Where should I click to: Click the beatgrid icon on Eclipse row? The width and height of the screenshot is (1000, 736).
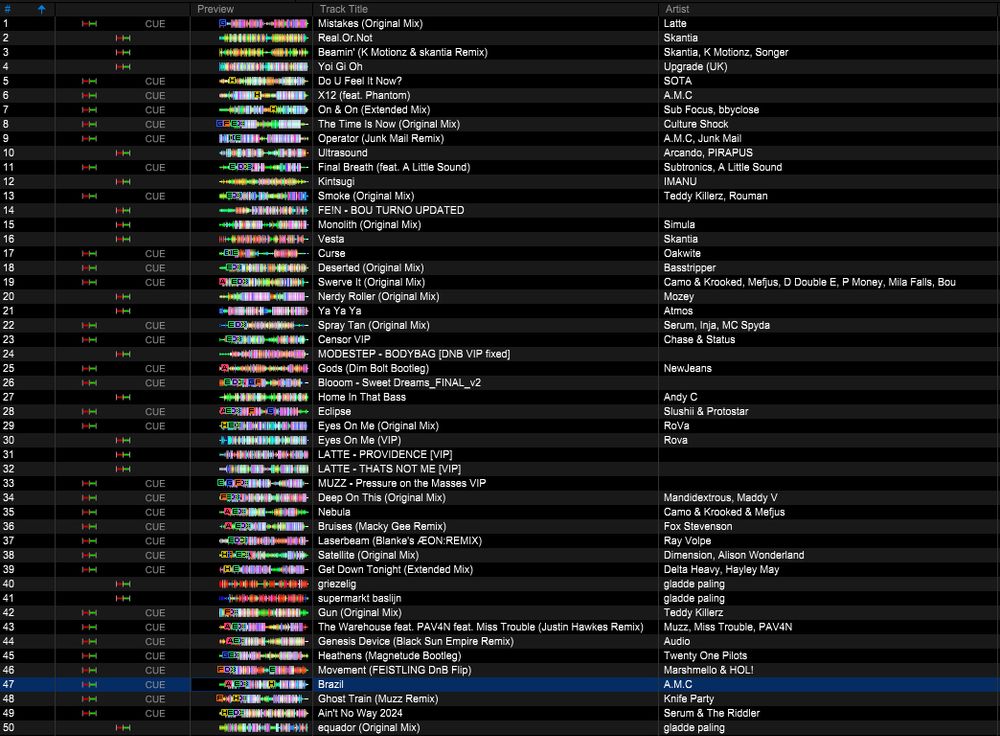point(89,412)
